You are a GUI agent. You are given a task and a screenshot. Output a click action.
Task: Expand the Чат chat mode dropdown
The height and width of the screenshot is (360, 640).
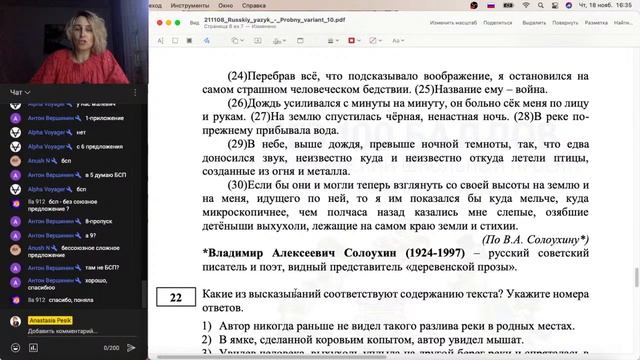(20, 93)
